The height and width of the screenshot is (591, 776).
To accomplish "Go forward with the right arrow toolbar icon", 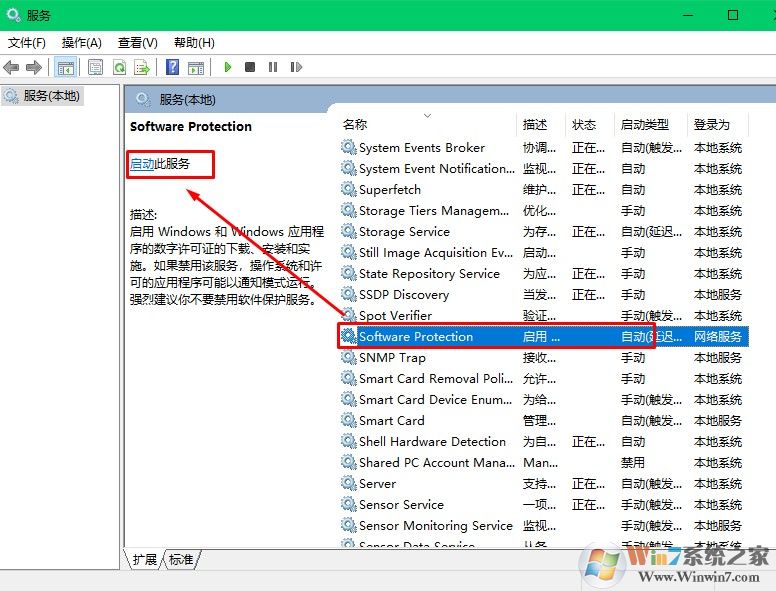I will [34, 67].
